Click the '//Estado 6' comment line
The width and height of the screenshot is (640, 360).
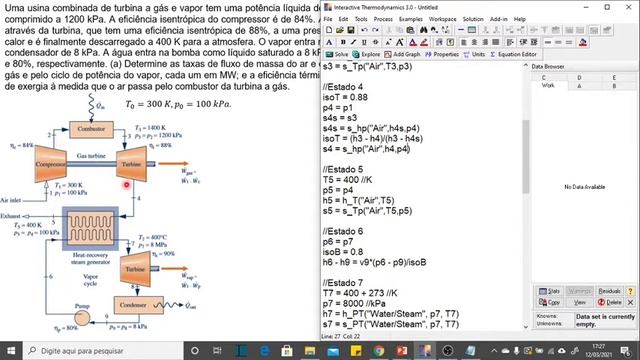342,231
